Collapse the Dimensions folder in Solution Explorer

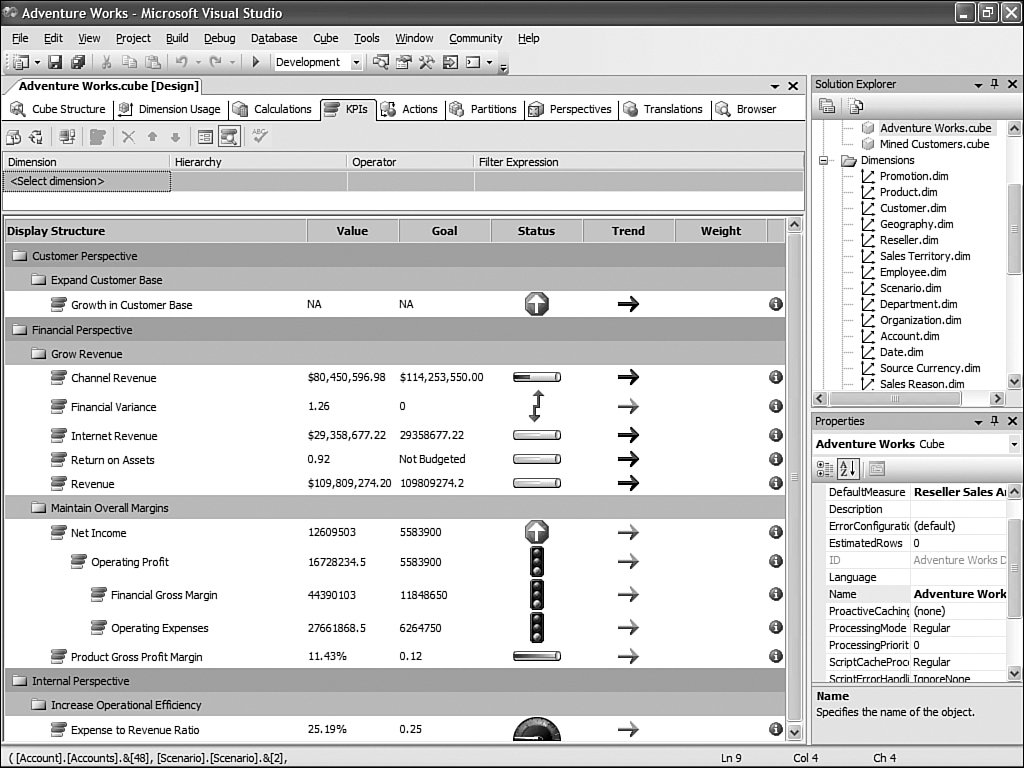pyautogui.click(x=824, y=160)
